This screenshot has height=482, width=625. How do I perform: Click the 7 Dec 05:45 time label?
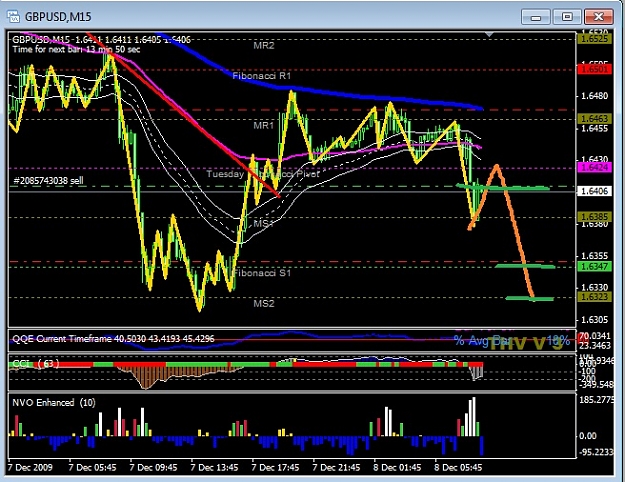(x=92, y=467)
